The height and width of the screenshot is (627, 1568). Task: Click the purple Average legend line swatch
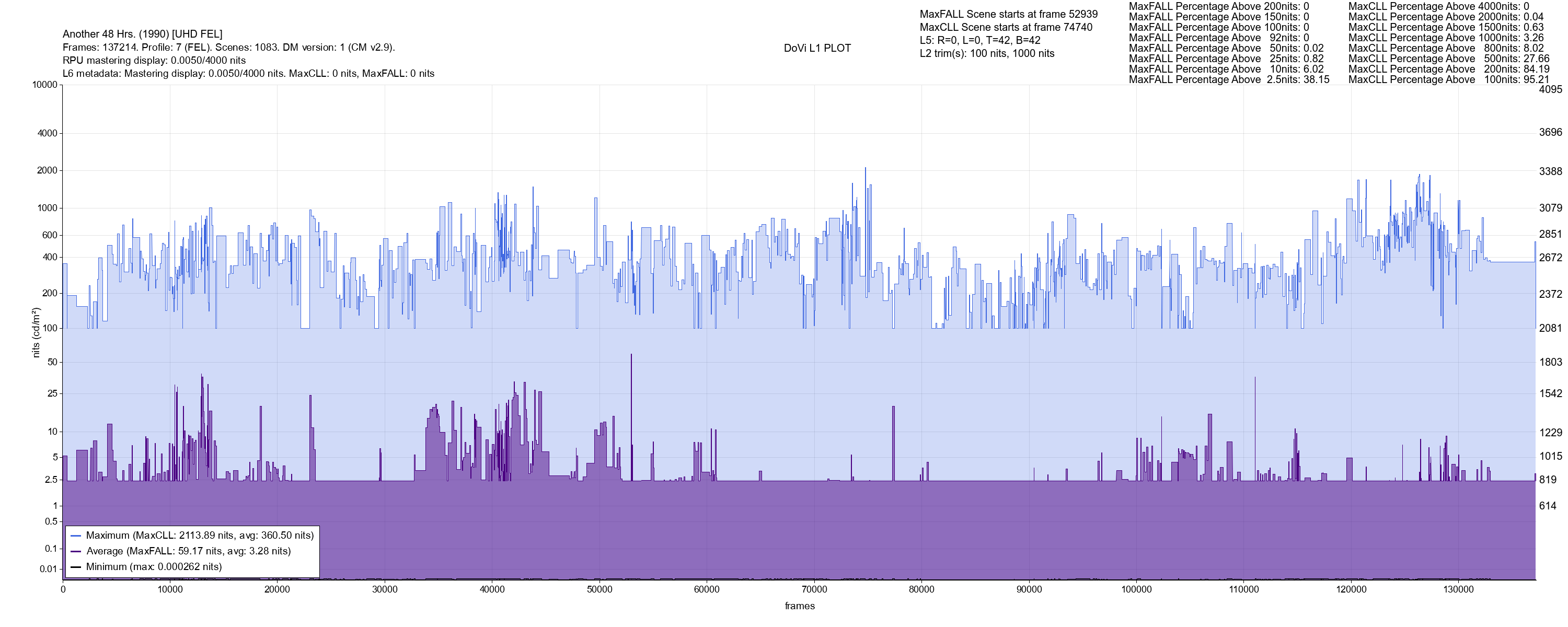point(75,552)
